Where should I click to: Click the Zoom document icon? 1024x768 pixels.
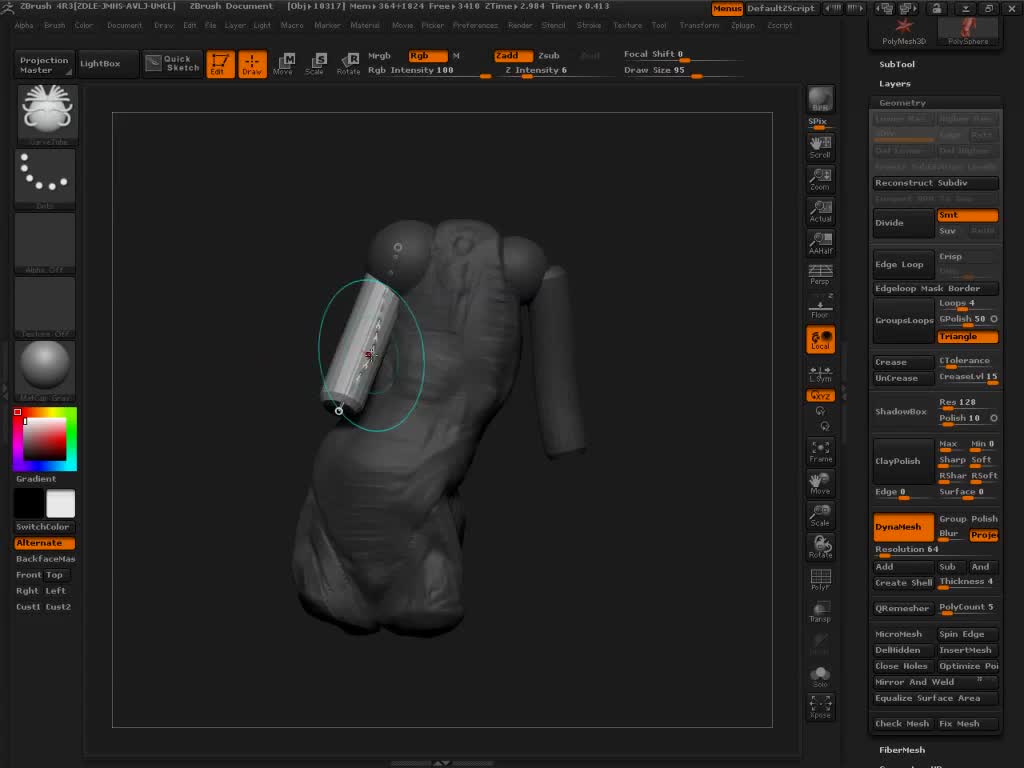[820, 179]
